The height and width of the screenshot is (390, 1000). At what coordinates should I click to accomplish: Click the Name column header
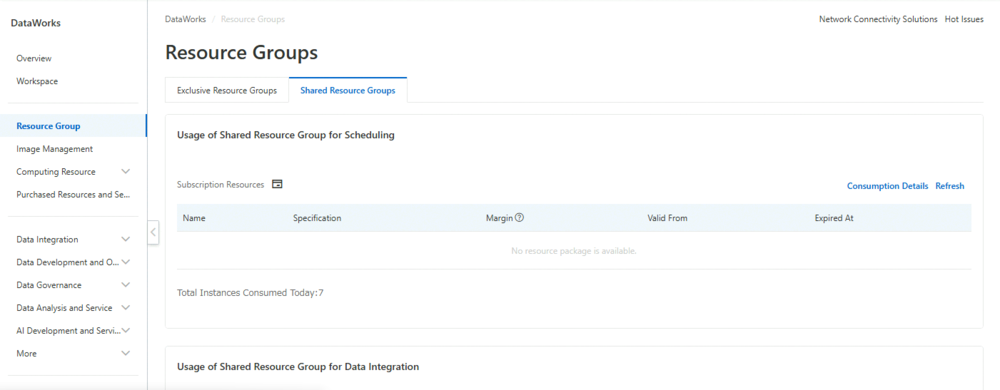click(x=194, y=218)
